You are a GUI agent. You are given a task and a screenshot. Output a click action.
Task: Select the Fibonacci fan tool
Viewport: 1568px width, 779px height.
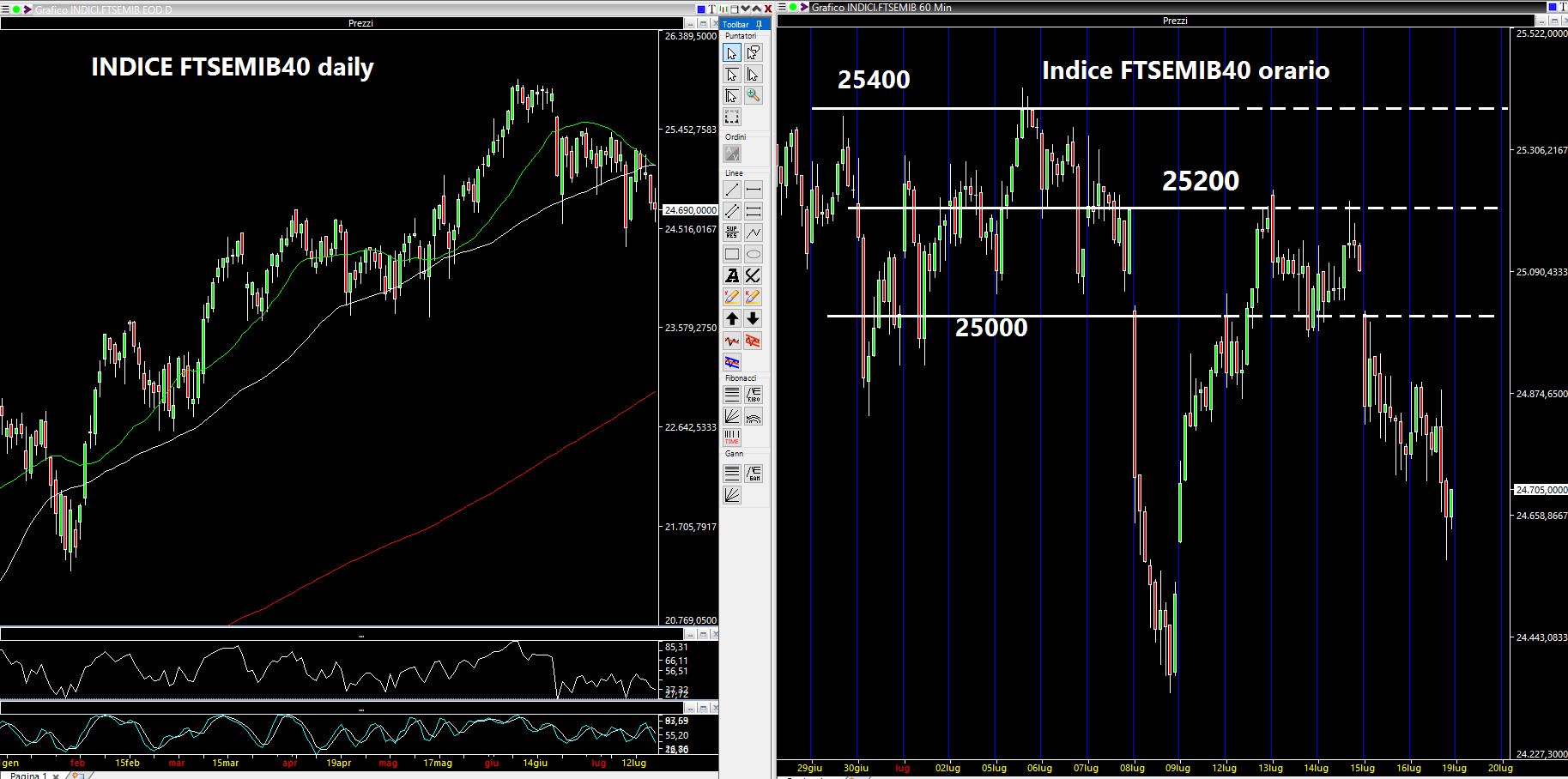point(732,416)
